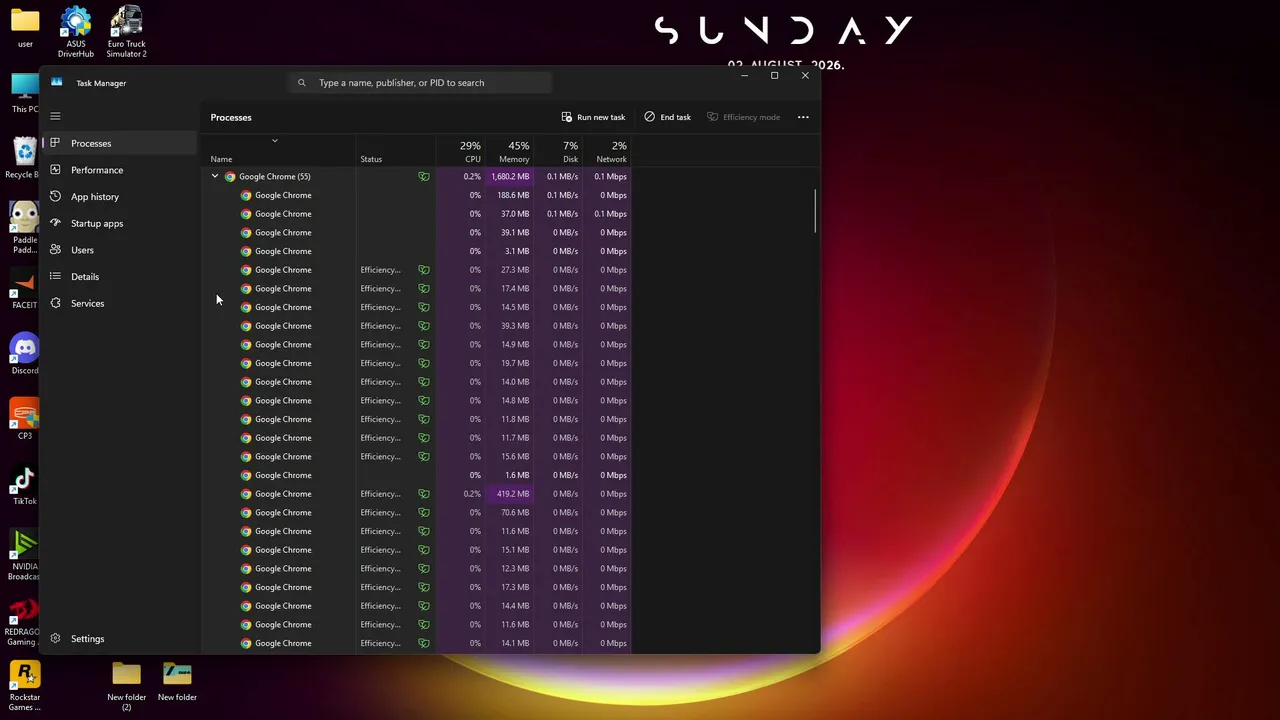Select the Euro Truck Simulator 2 desktop shortcut
The image size is (1280, 720).
pos(127,32)
